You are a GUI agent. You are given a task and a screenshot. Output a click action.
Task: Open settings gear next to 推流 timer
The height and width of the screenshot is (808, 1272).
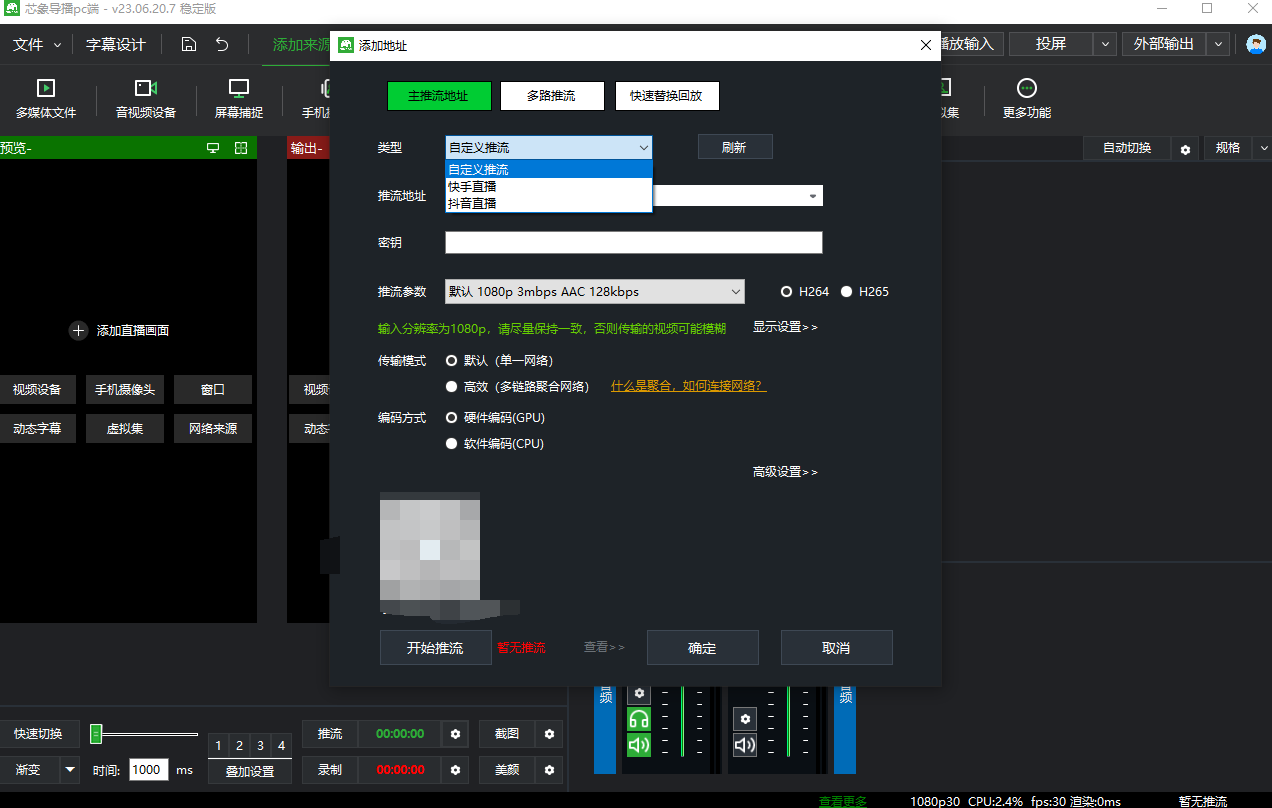point(456,734)
